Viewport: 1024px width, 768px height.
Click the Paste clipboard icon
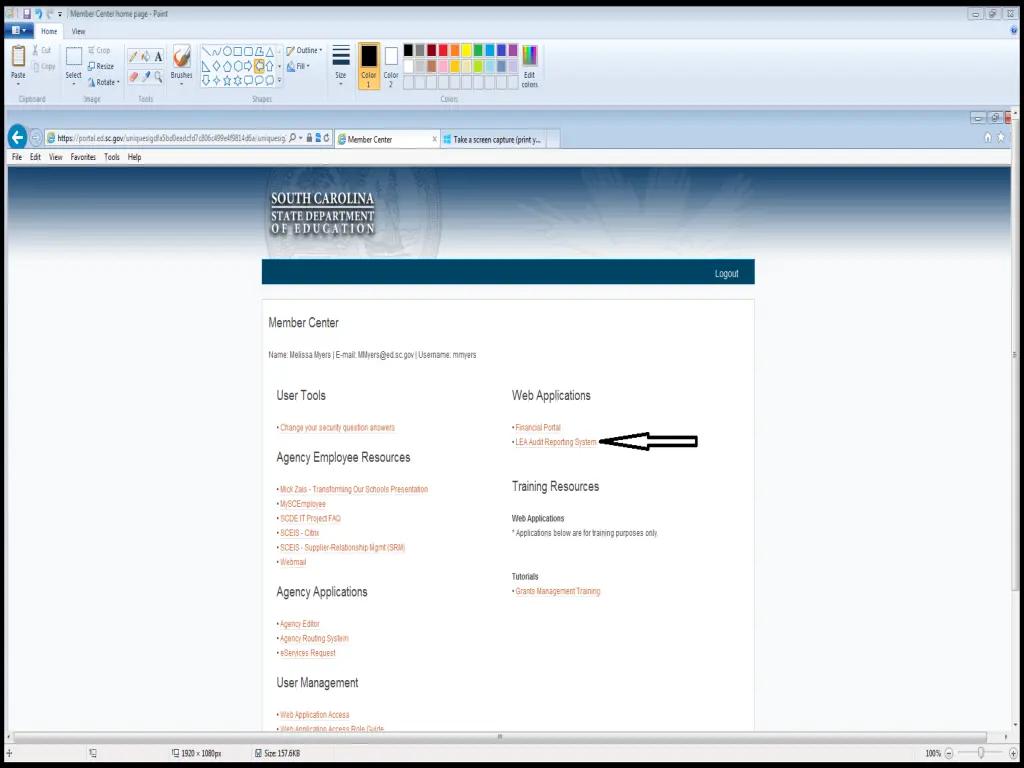click(x=18, y=57)
